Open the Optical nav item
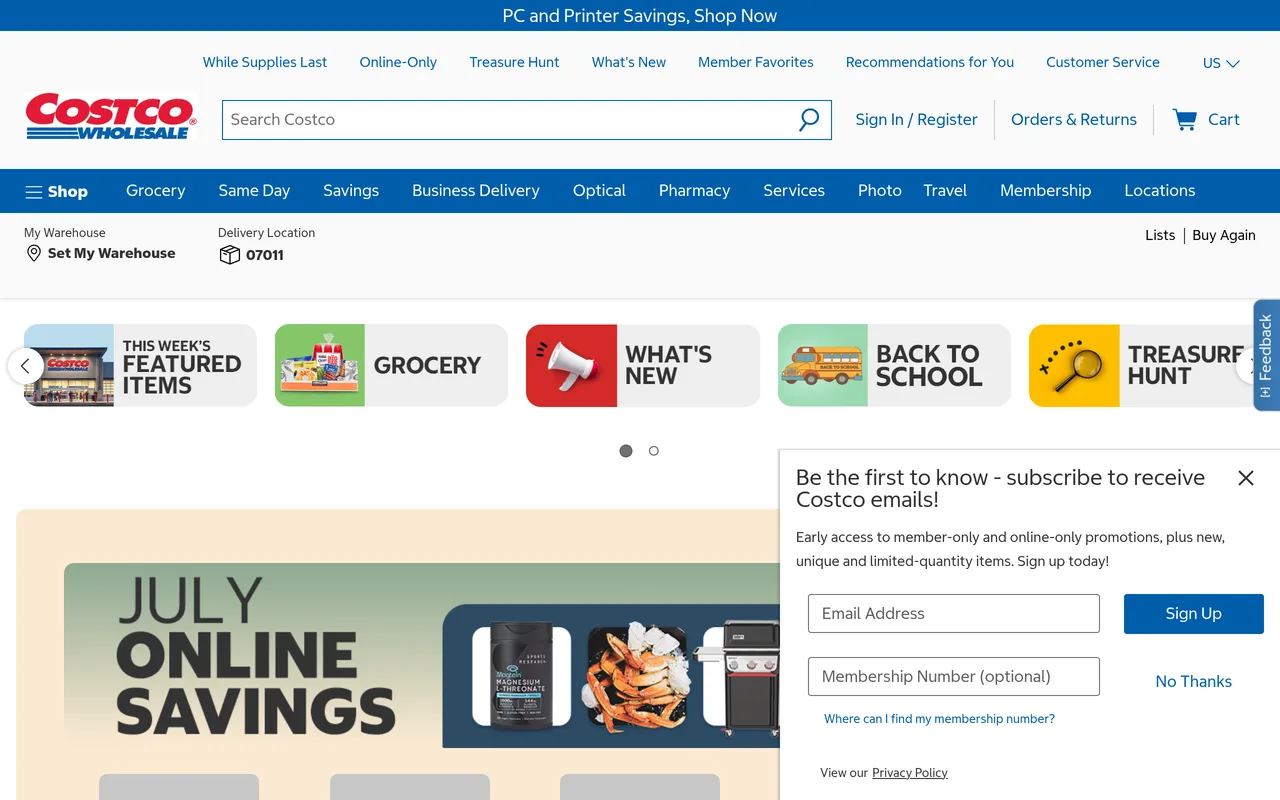 click(x=599, y=191)
